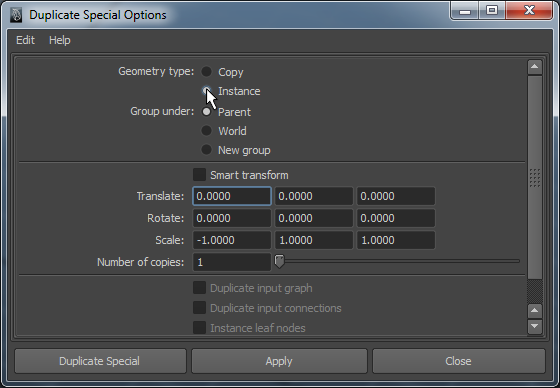The height and width of the screenshot is (388, 560).
Task: Open the Edit menu
Action: pos(25,40)
